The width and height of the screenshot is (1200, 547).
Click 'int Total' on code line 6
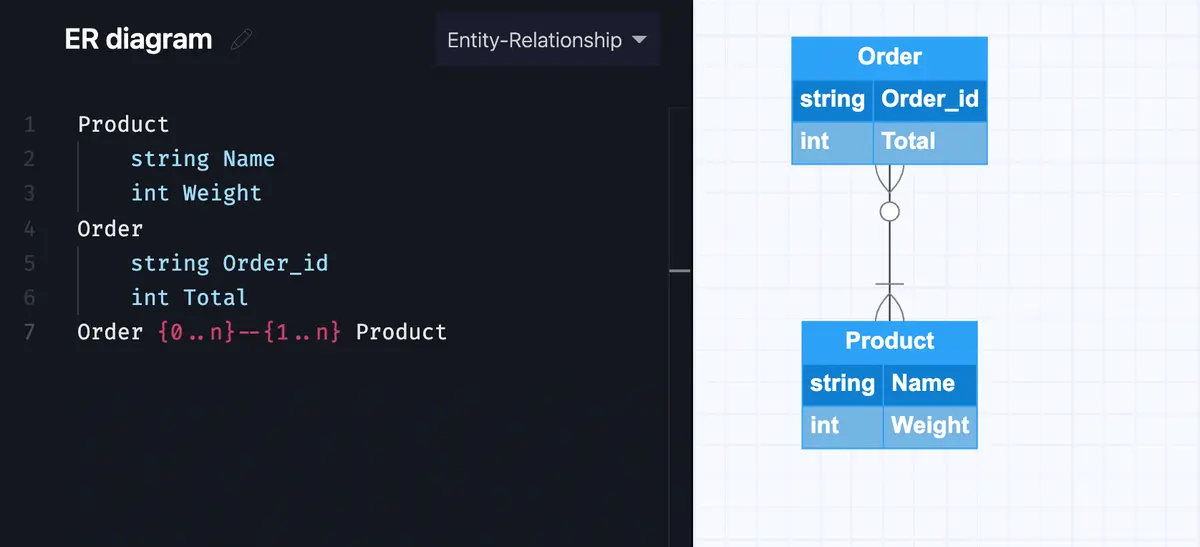(x=189, y=297)
